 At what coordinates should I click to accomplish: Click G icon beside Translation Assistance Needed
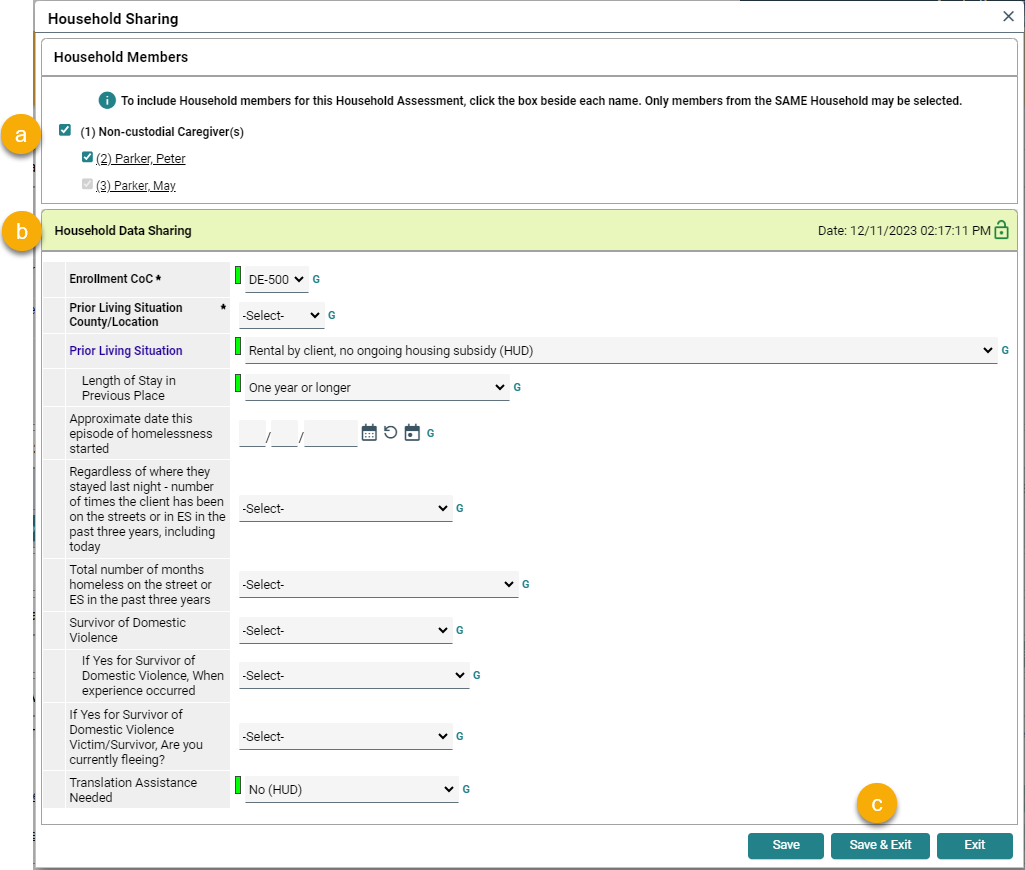466,789
